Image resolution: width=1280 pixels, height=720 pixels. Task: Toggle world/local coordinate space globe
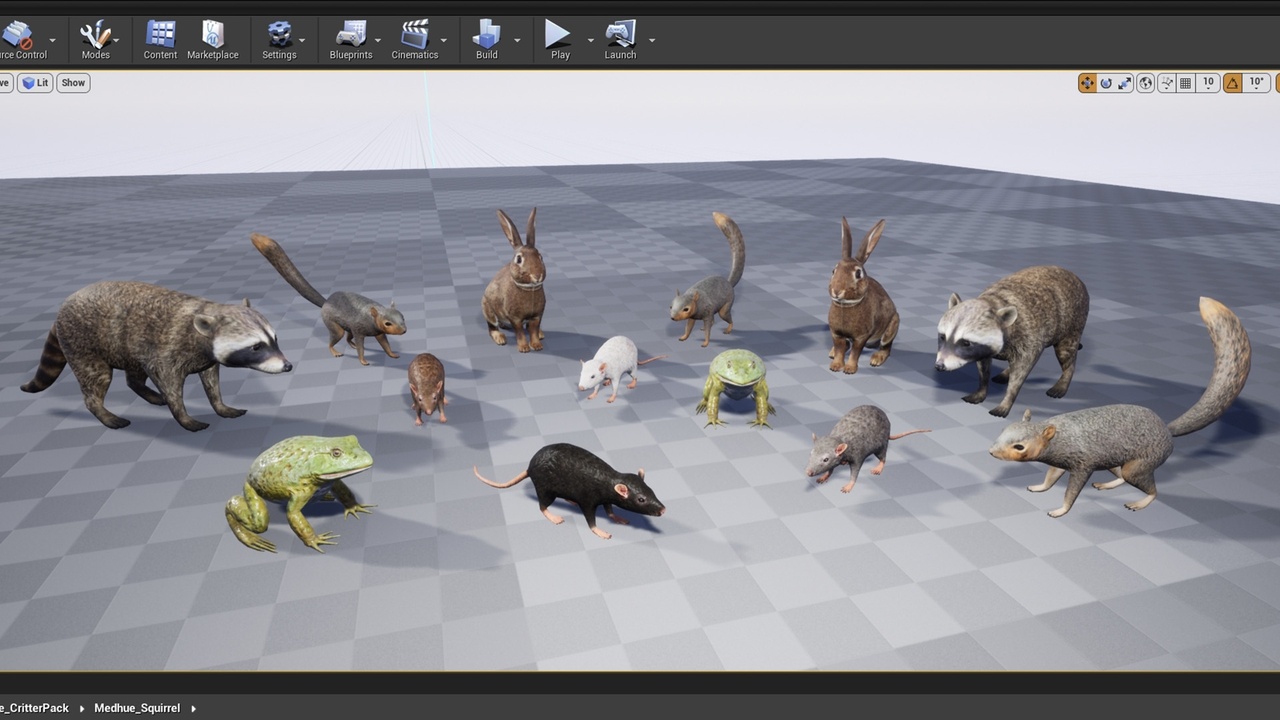tap(1146, 83)
